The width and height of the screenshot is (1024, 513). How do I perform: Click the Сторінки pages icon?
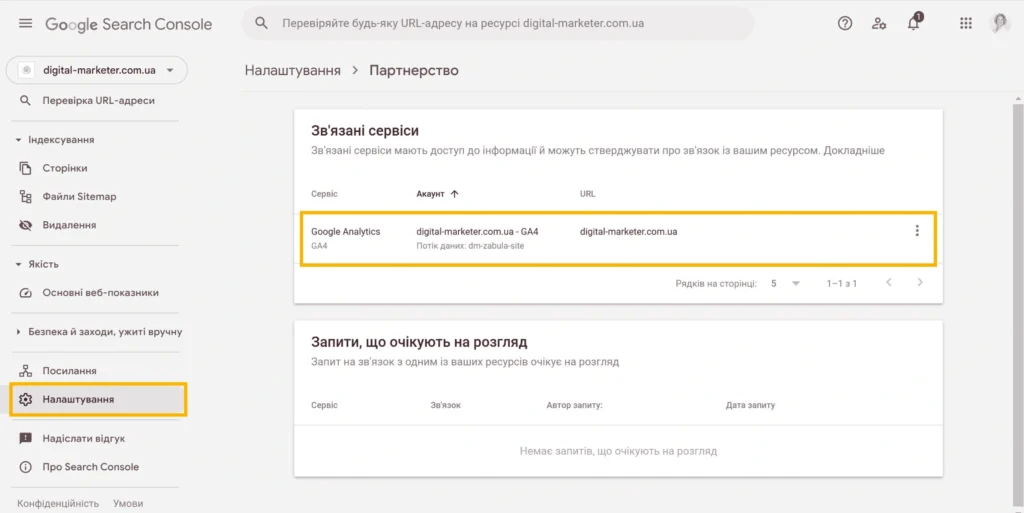click(x=25, y=168)
